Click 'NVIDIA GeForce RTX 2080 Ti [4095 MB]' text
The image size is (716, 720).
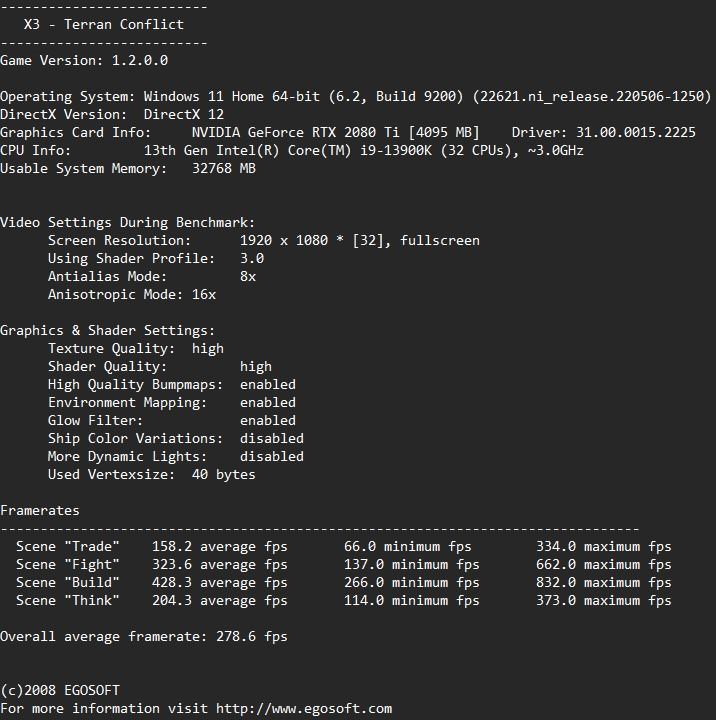(x=336, y=133)
